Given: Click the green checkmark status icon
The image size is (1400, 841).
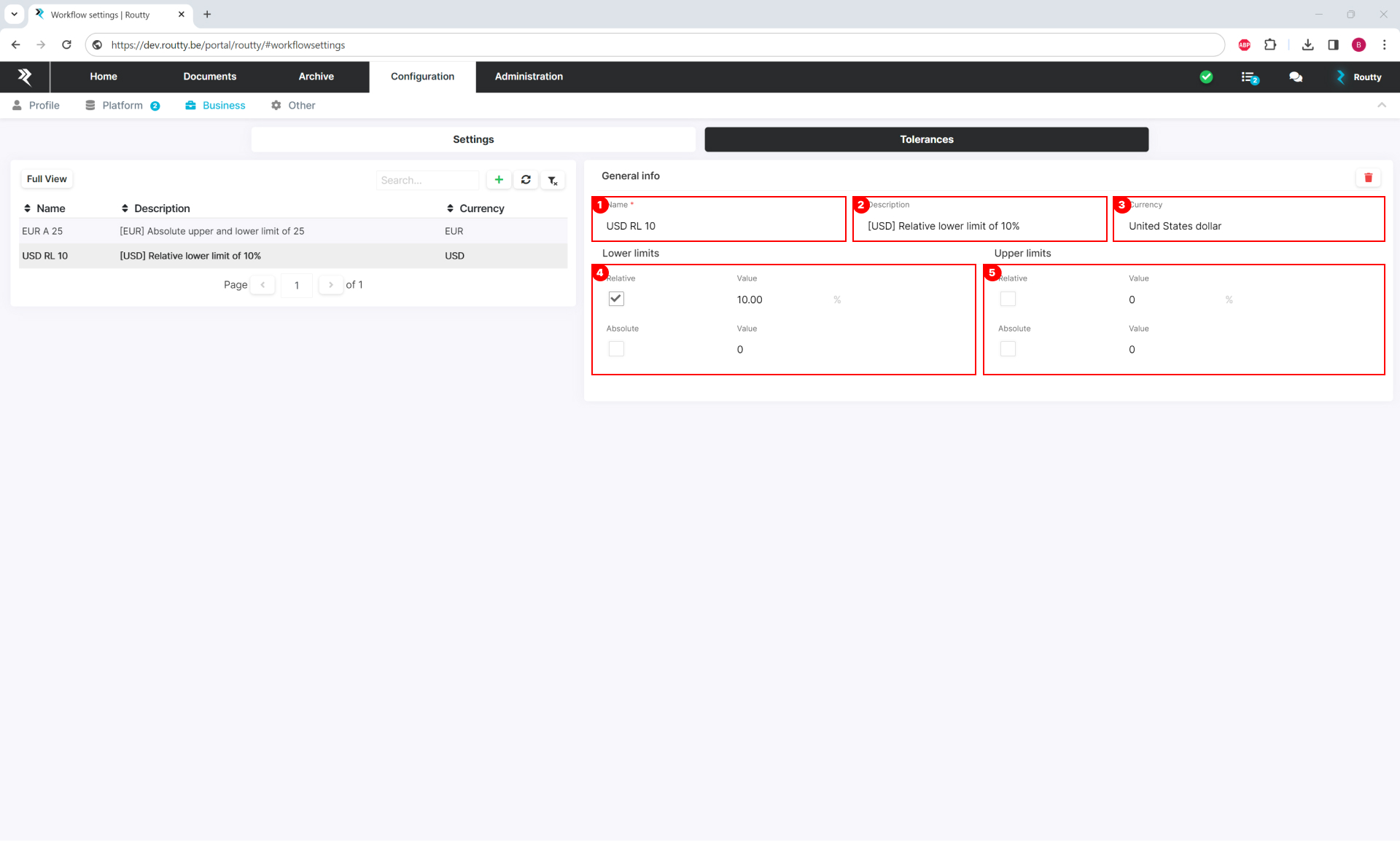Looking at the screenshot, I should 1206,77.
